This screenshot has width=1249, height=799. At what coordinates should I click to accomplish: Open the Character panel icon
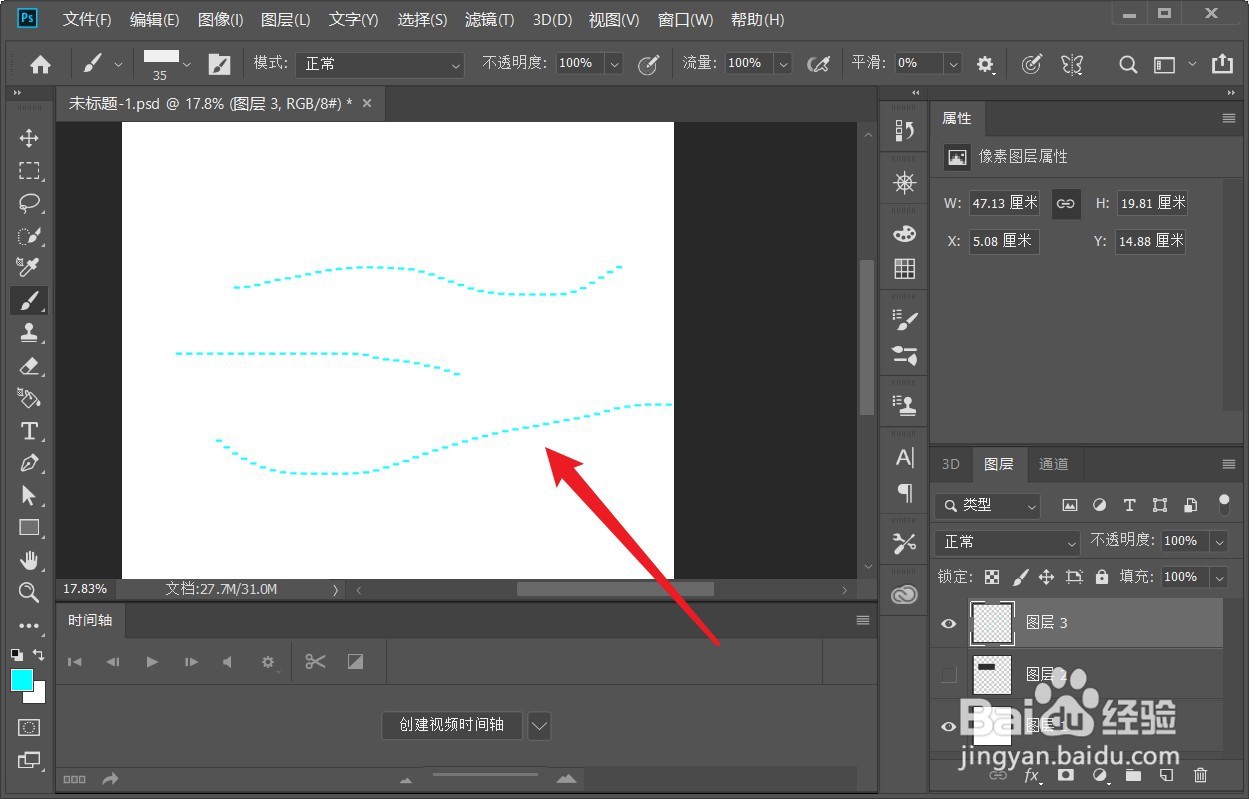click(904, 458)
